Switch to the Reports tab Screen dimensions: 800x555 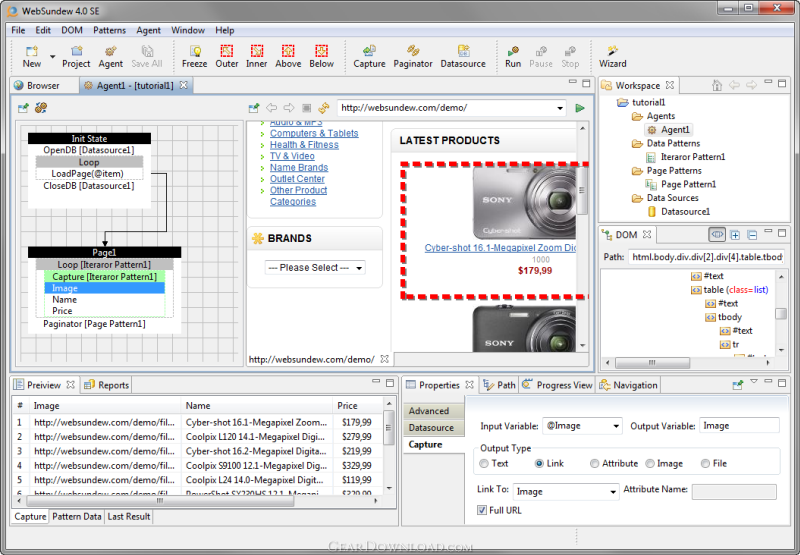107,385
